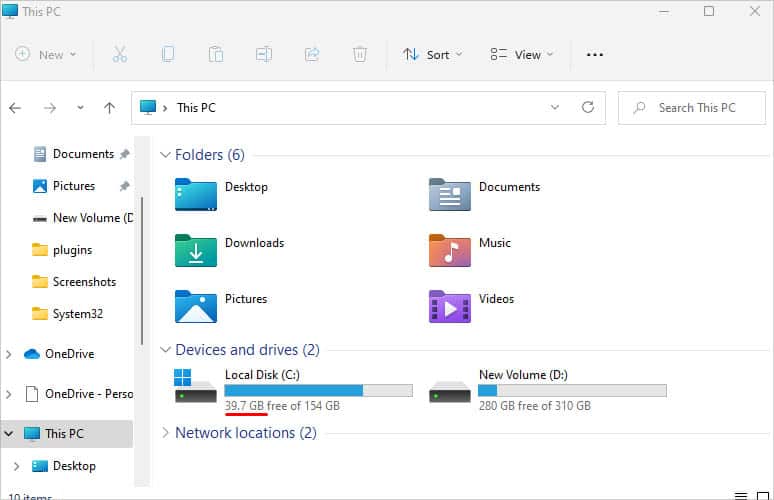Viewport: 774px width, 500px height.
Task: Open the Videos folder icon
Action: coord(450,307)
